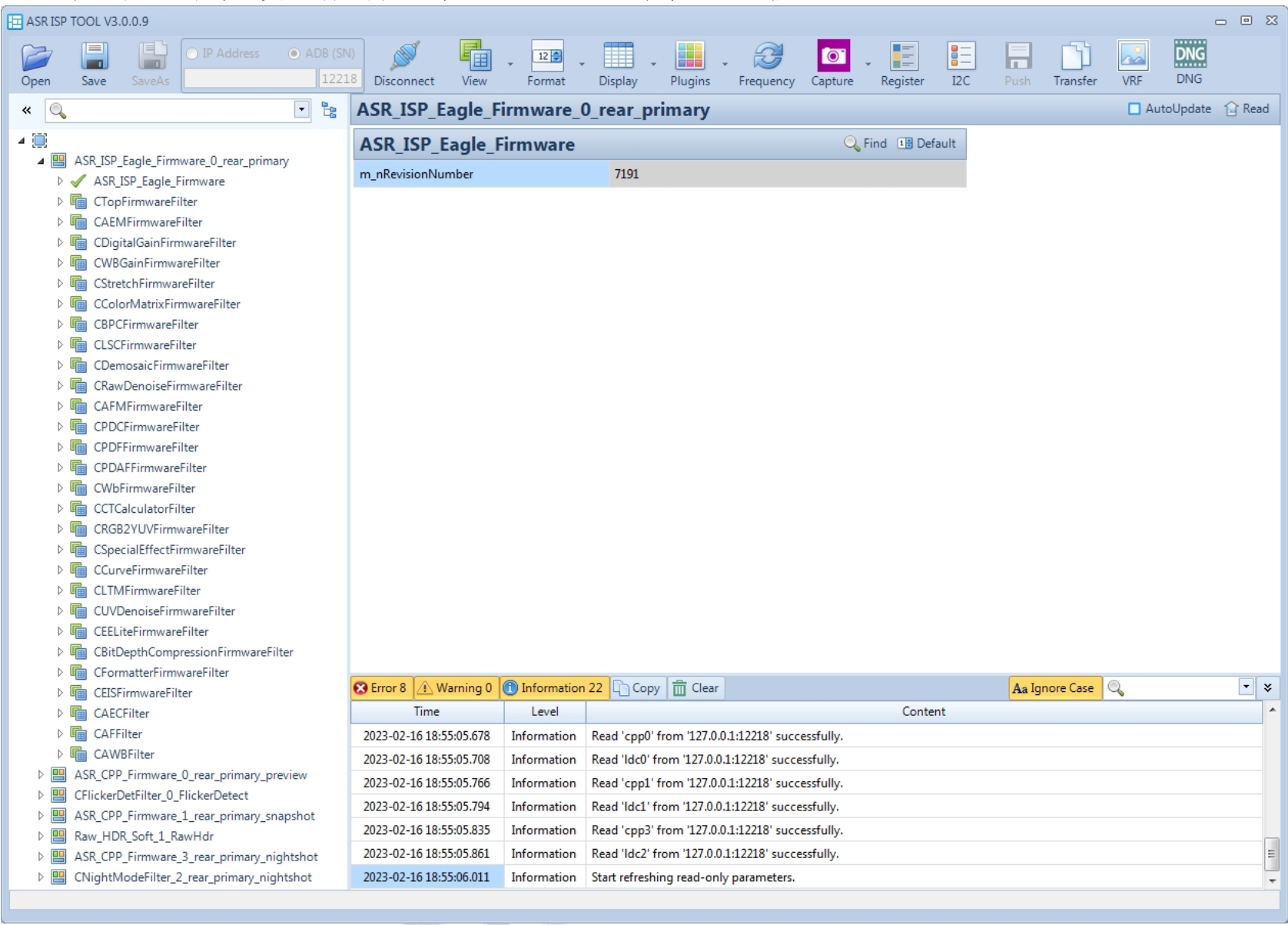Click the Default button
This screenshot has width=1288, height=925.
click(x=927, y=144)
